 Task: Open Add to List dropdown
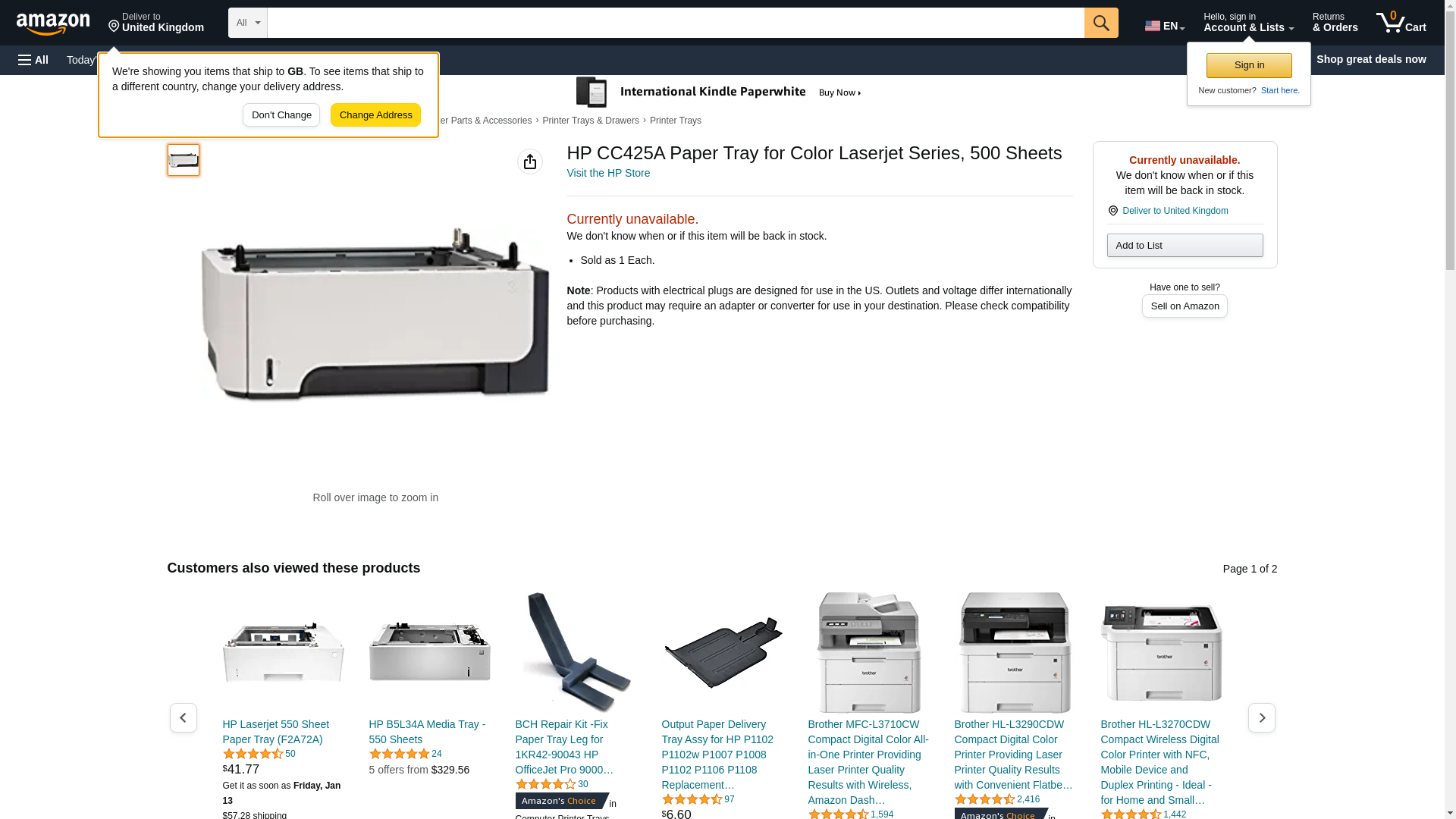click(1185, 245)
